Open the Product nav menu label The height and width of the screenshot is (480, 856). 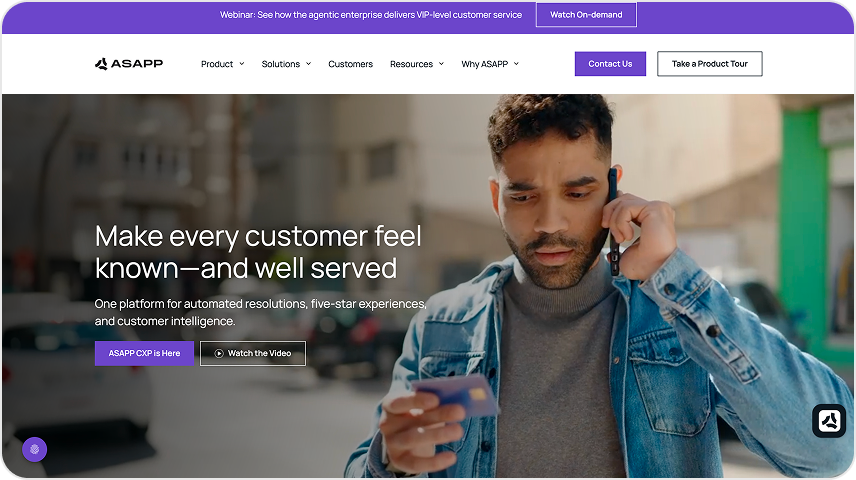point(217,64)
